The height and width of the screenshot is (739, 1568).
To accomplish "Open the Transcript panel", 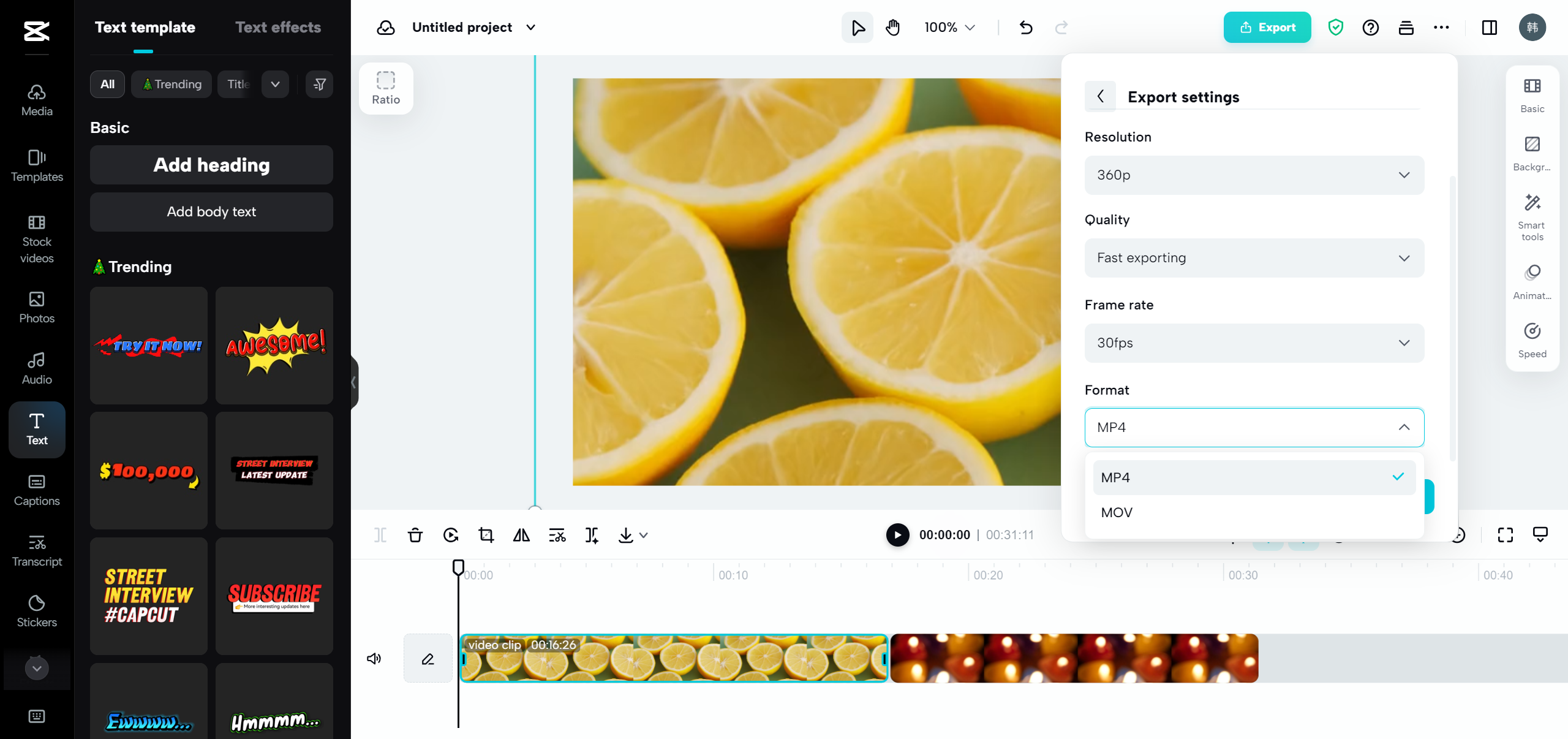I will pos(37,549).
